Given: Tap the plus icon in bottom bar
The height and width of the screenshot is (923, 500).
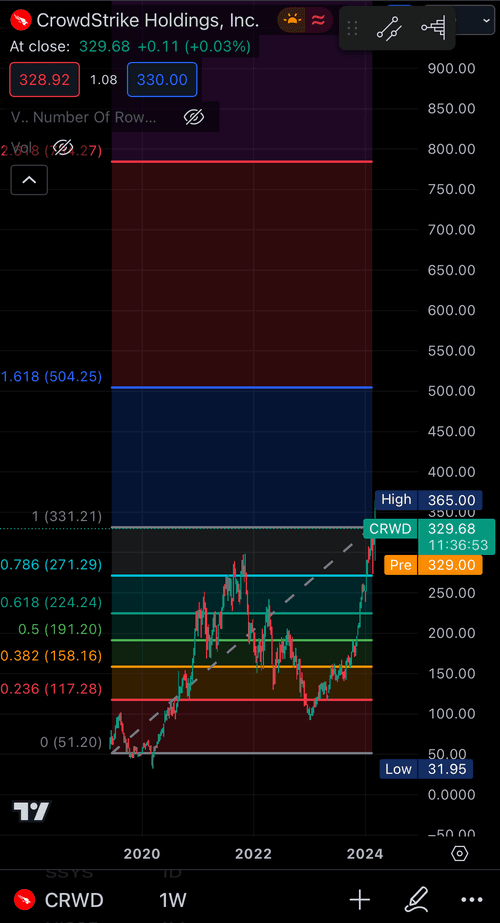Looking at the screenshot, I should click(359, 899).
